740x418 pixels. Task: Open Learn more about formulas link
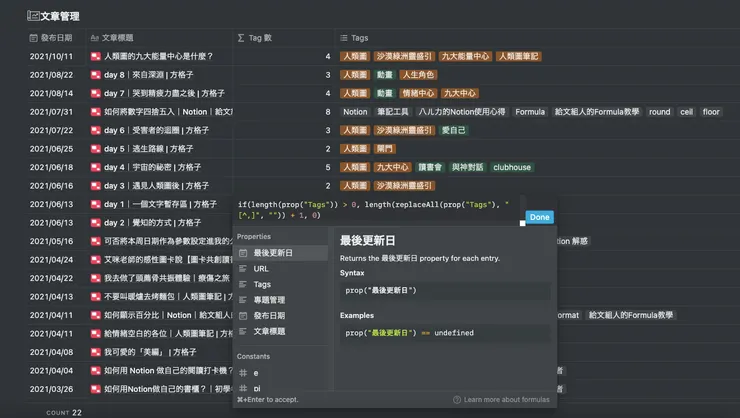(x=502, y=400)
